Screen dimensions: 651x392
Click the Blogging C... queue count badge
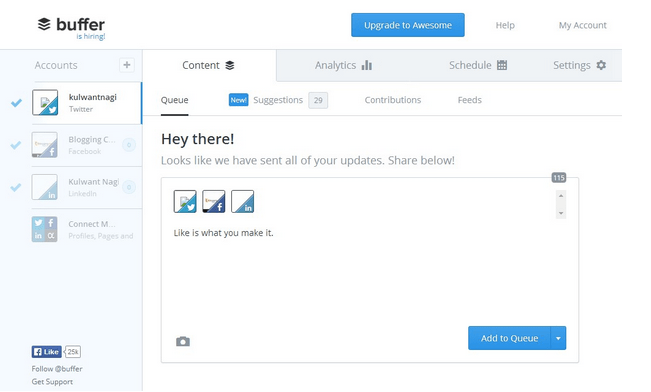tap(129, 145)
